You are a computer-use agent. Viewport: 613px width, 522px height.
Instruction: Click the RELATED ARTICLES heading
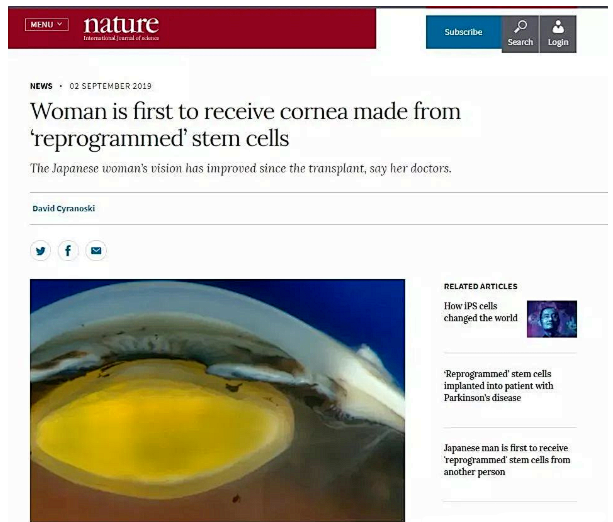click(x=480, y=287)
